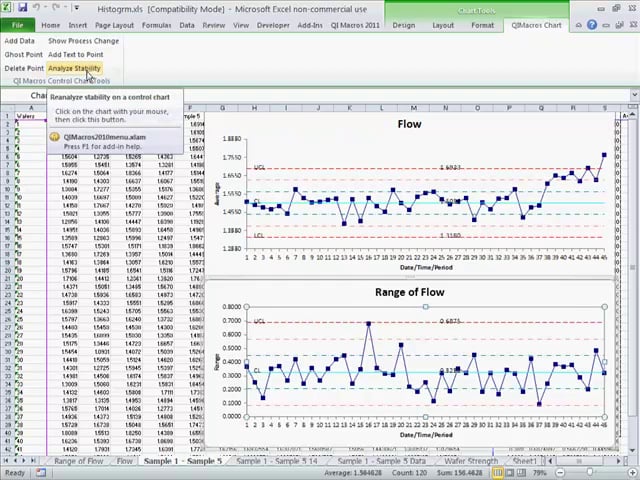Open the Page Layout tab
Viewport: 640px width, 480px height.
[x=114, y=25]
